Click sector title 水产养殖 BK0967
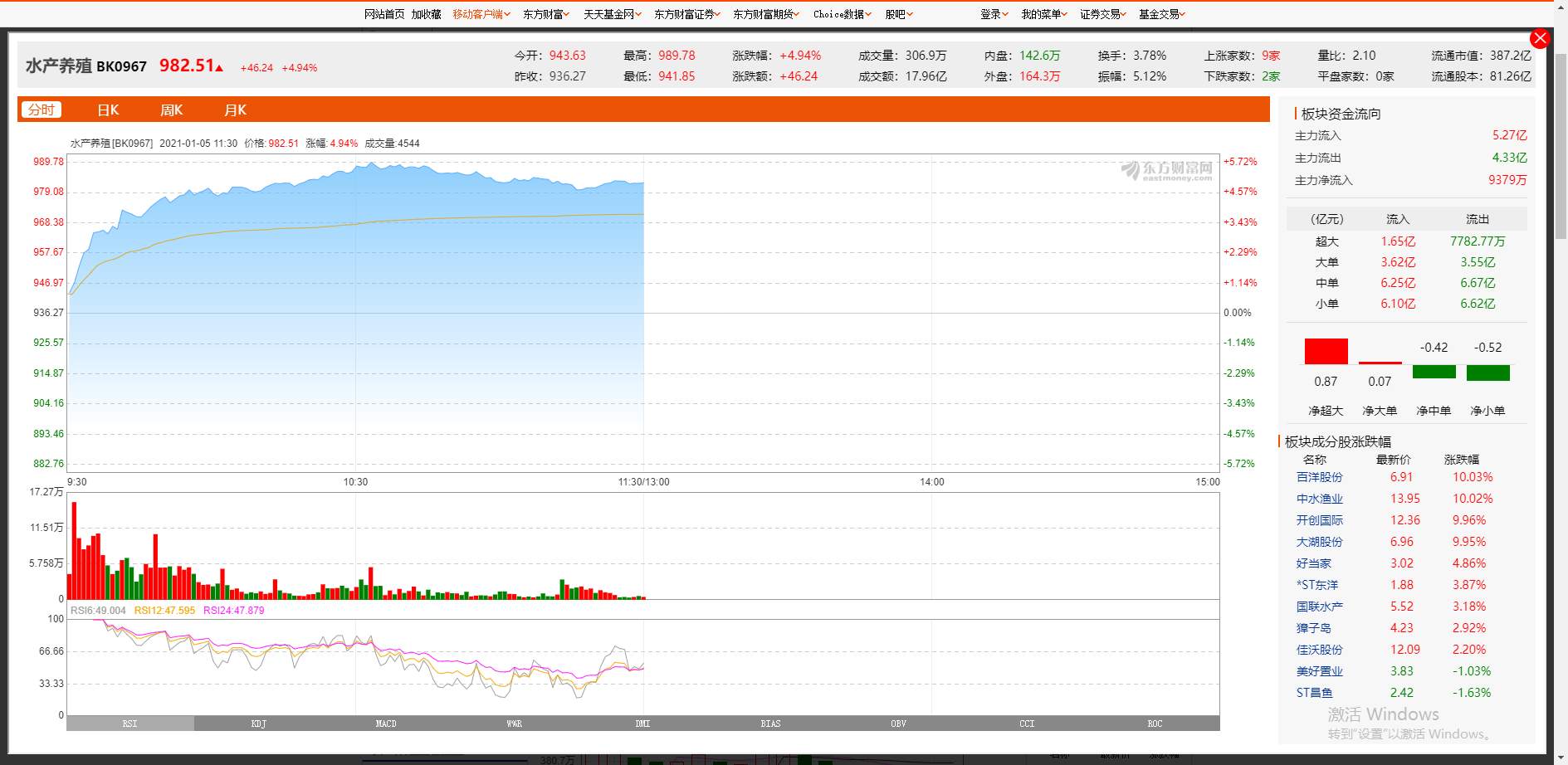1568x765 pixels. pyautogui.click(x=85, y=66)
